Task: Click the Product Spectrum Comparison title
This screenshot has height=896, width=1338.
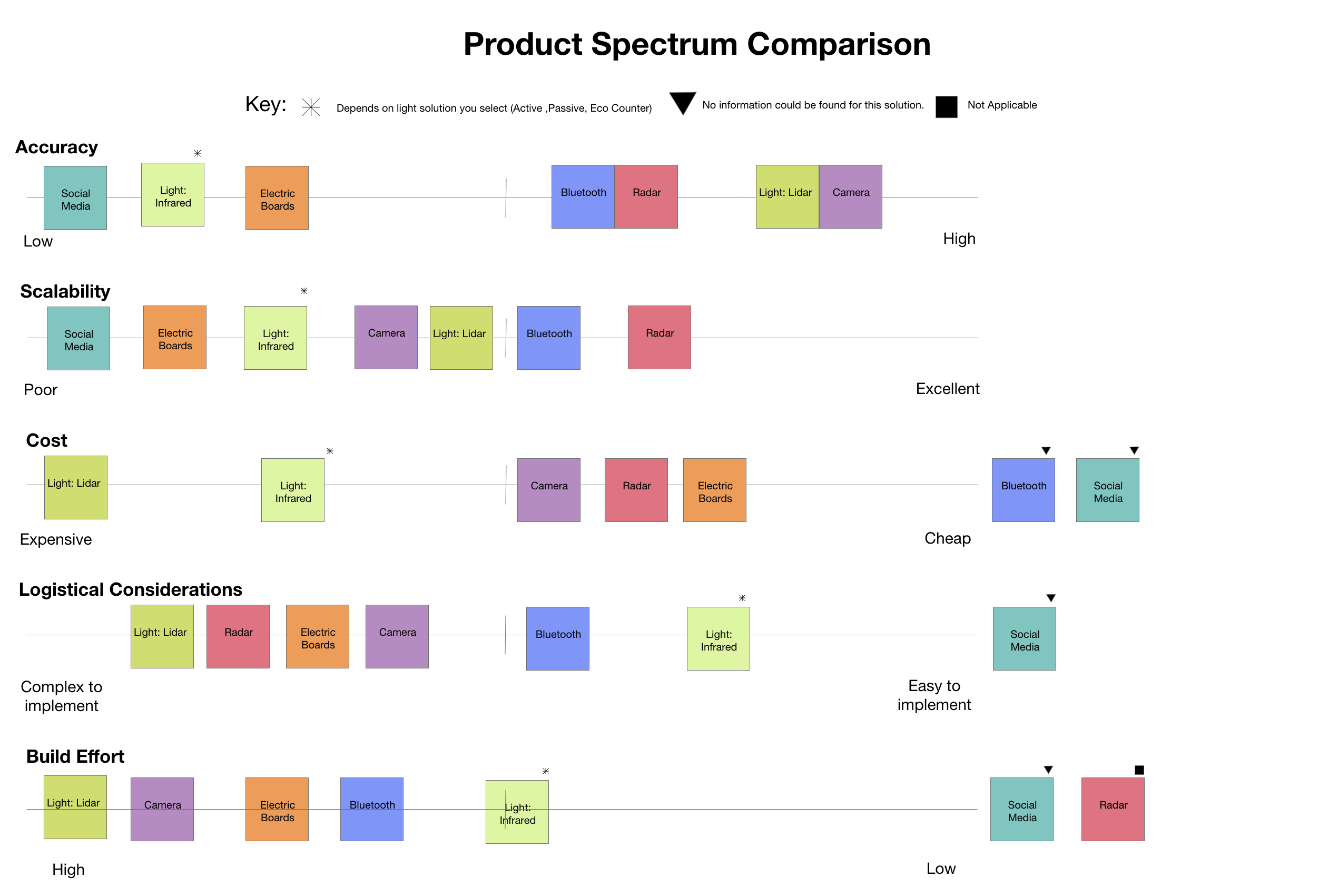Action: tap(697, 45)
